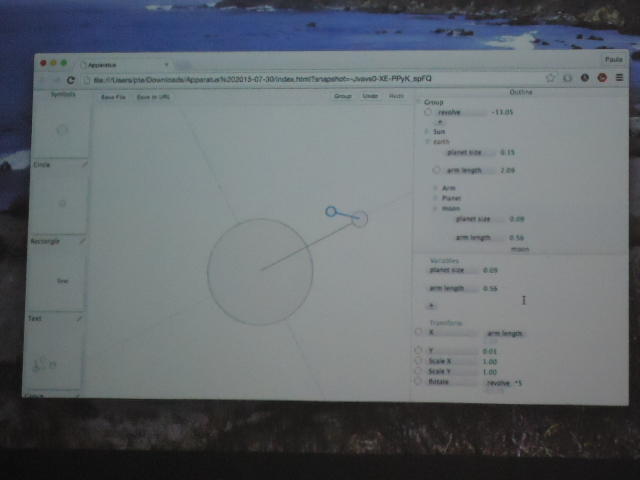Collapse the earth node in Outline

pos(427,142)
